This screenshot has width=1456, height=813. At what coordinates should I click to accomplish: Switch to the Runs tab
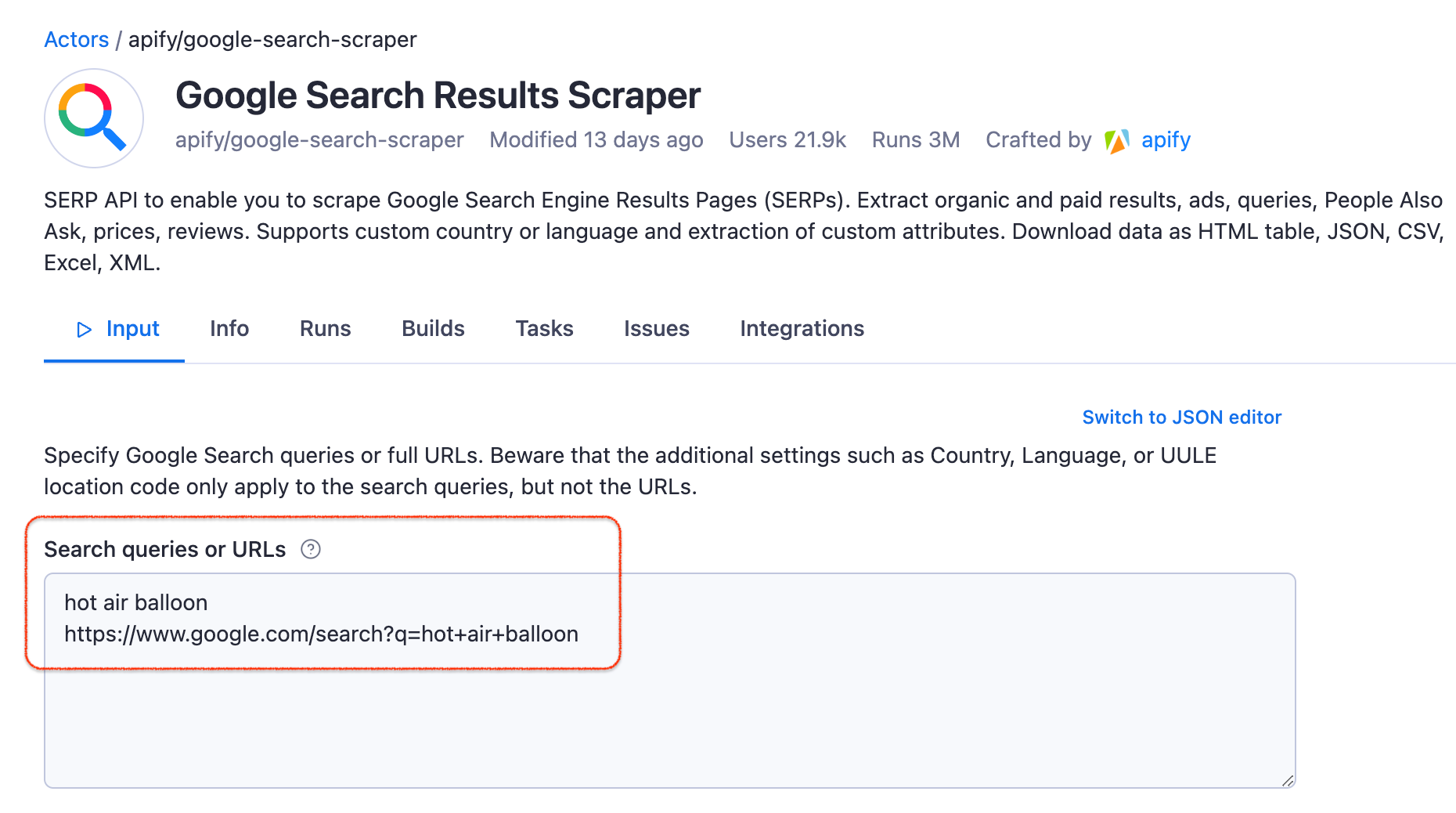326,329
